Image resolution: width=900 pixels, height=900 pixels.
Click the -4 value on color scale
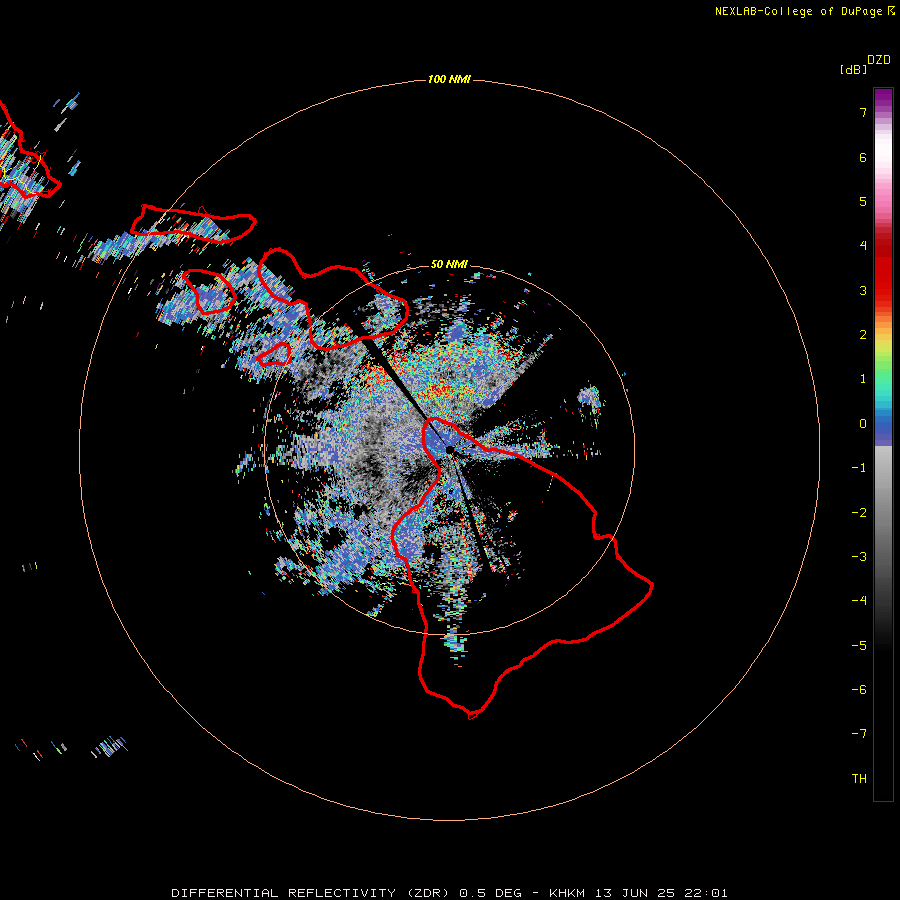859,601
